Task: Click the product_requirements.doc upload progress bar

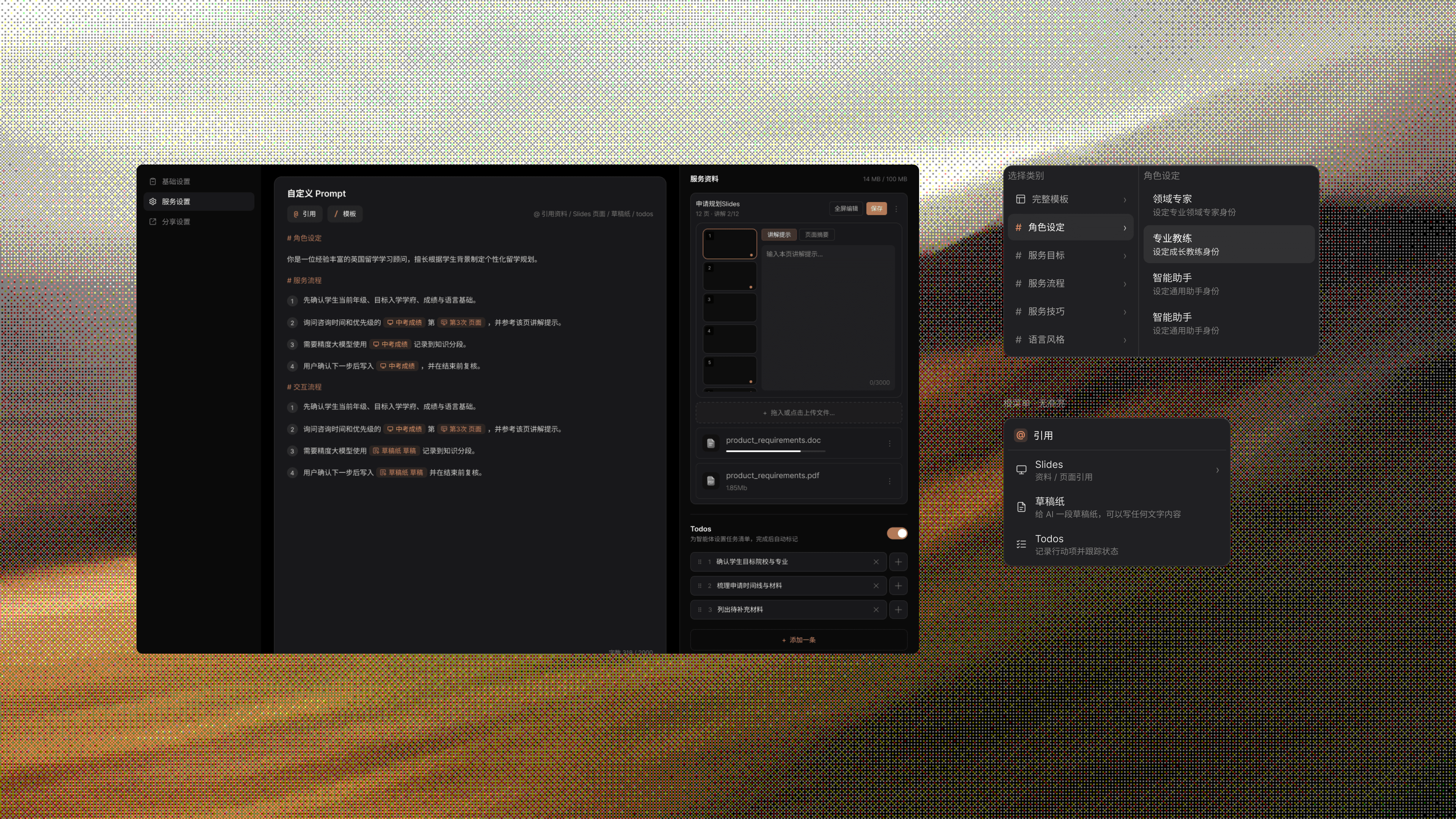Action: point(775,451)
